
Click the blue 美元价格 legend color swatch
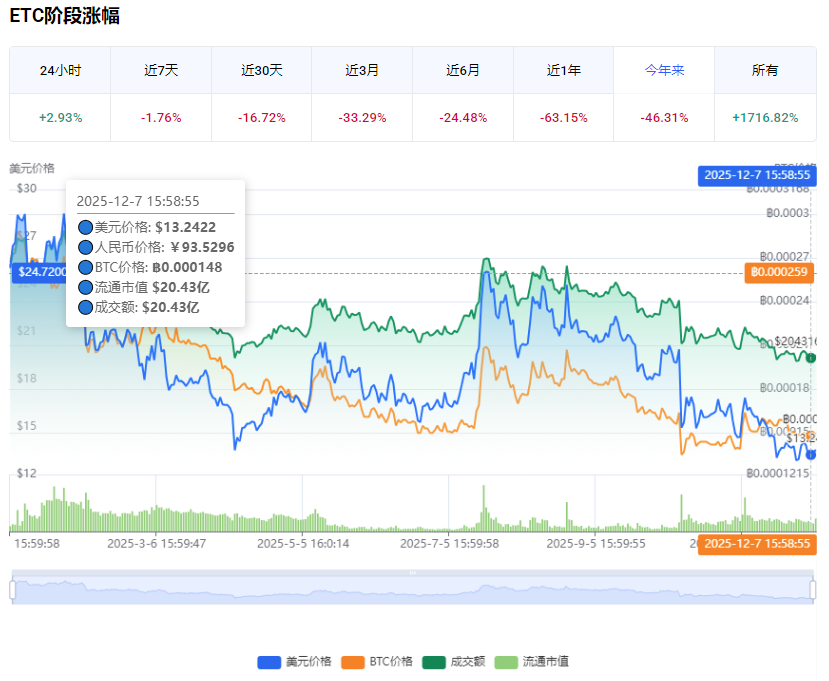pos(270,661)
